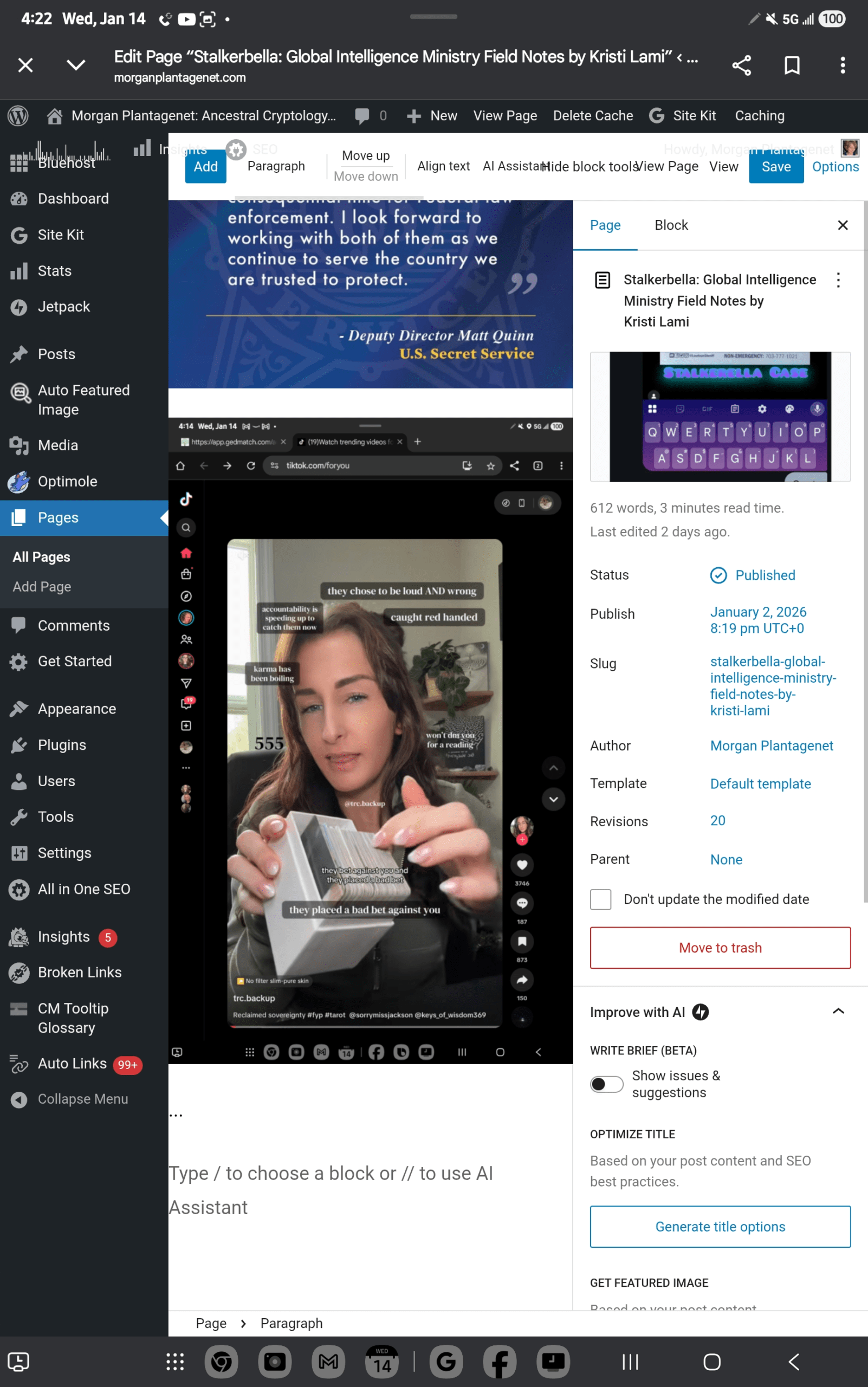This screenshot has width=868, height=1387.
Task: Click the WordPress logo in the admin bar
Action: click(18, 115)
